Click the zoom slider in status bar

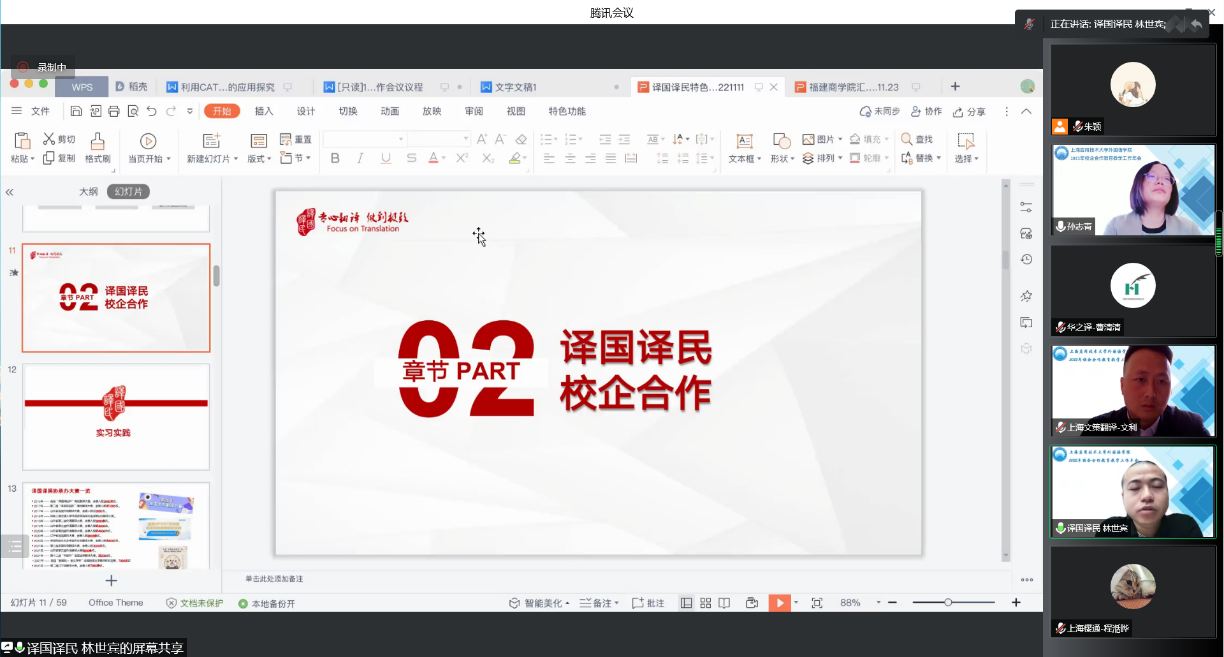click(x=948, y=603)
